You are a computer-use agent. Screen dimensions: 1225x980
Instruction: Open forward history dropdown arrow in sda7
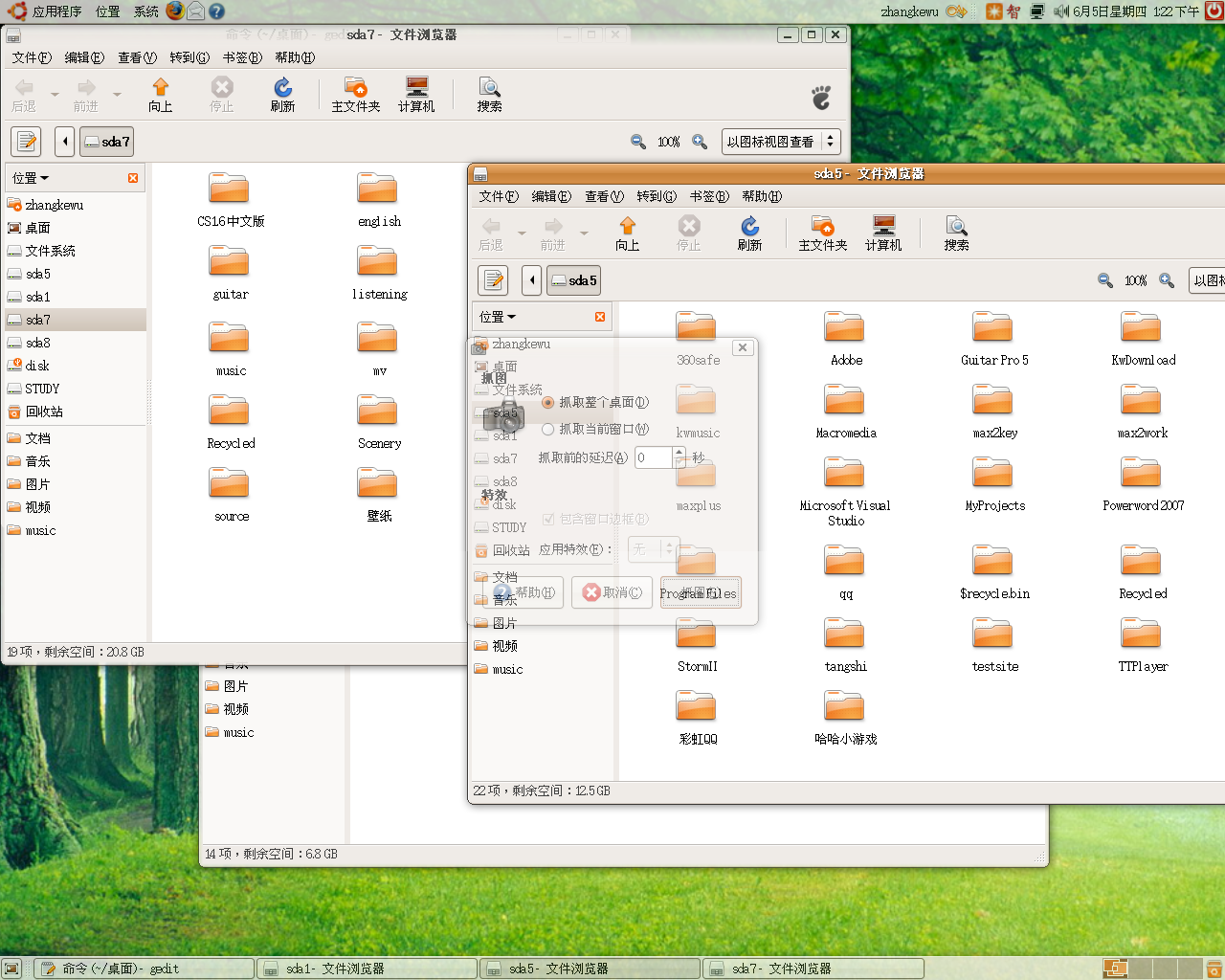click(117, 94)
